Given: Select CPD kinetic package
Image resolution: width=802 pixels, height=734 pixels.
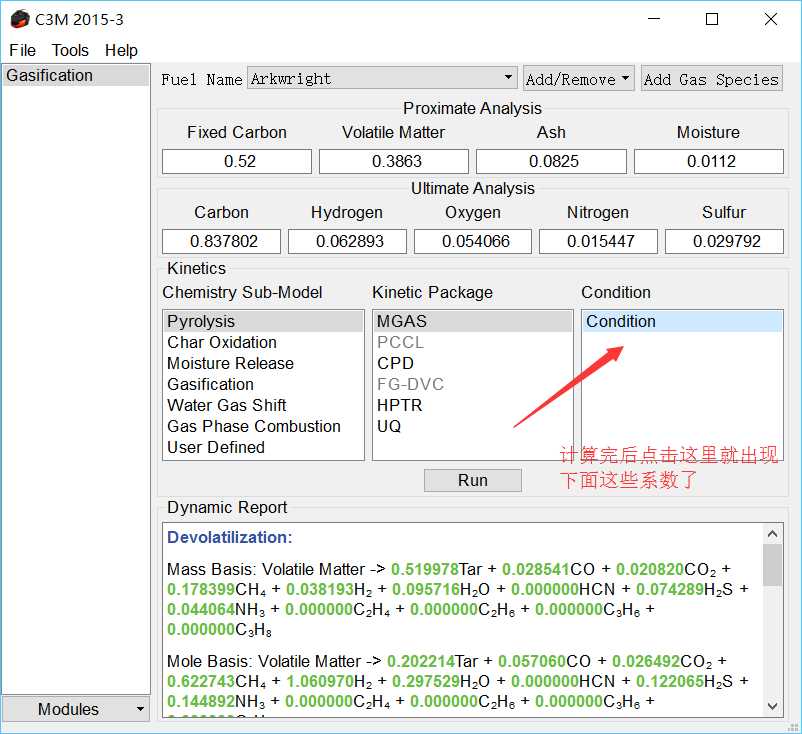Looking at the screenshot, I should pyautogui.click(x=473, y=363).
